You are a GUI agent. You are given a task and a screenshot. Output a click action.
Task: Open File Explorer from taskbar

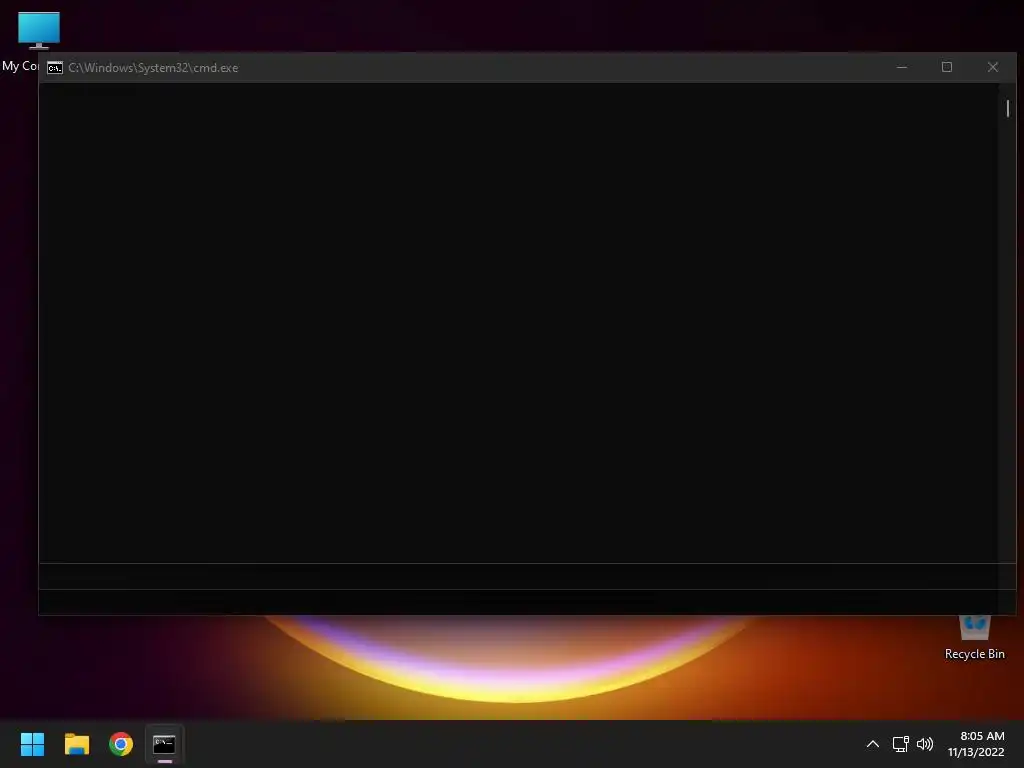76,744
